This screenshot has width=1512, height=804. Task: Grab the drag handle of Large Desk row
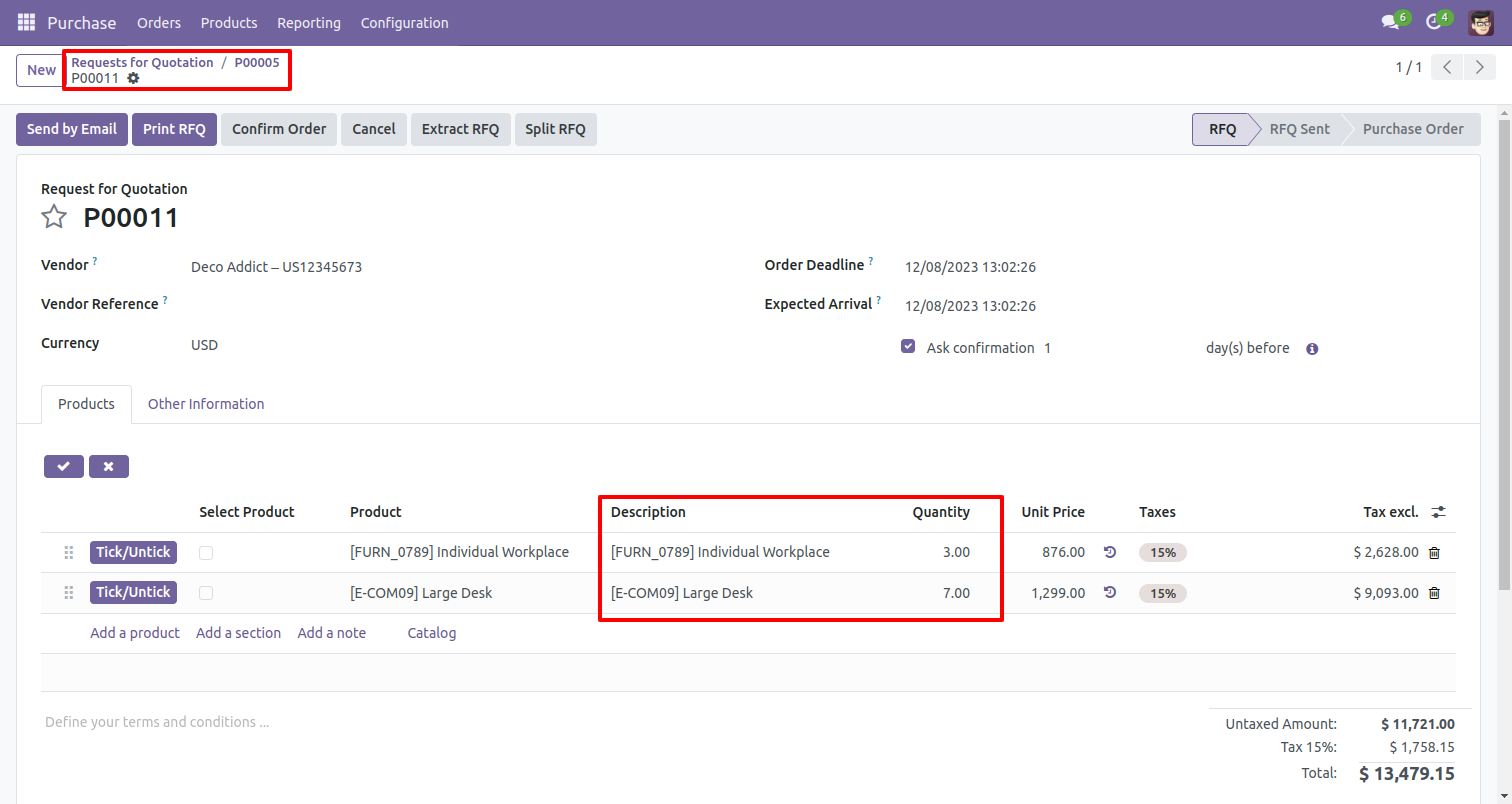pyautogui.click(x=69, y=593)
